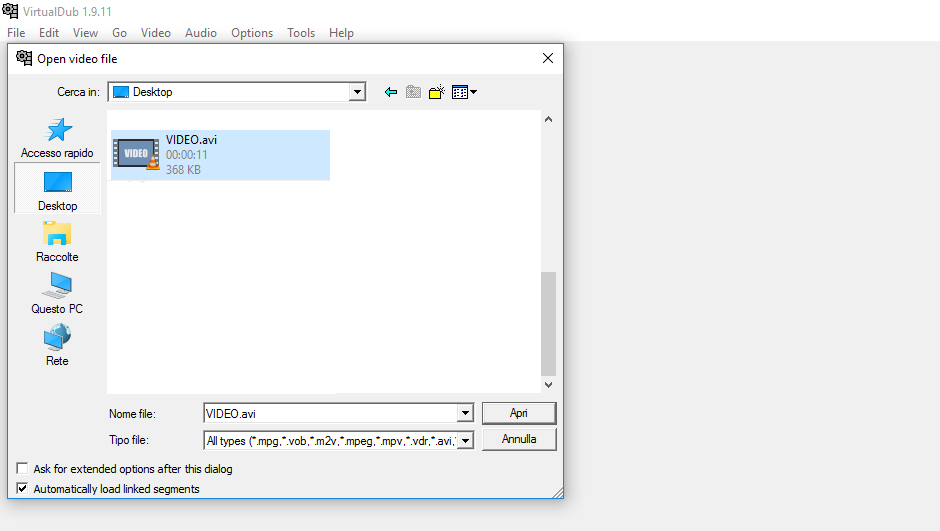
Task: Open the Audio menu
Action: 201,32
